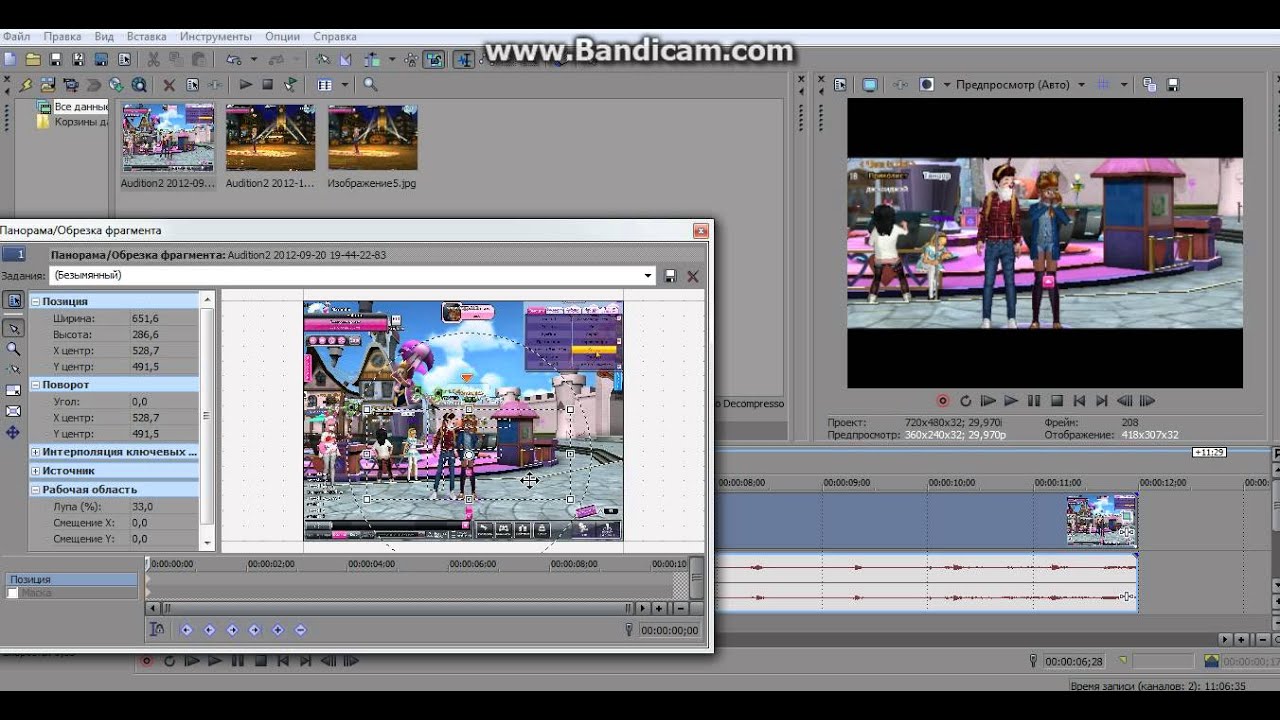The image size is (1280, 720).
Task: Collapse the Позиция section
Action: (35, 301)
